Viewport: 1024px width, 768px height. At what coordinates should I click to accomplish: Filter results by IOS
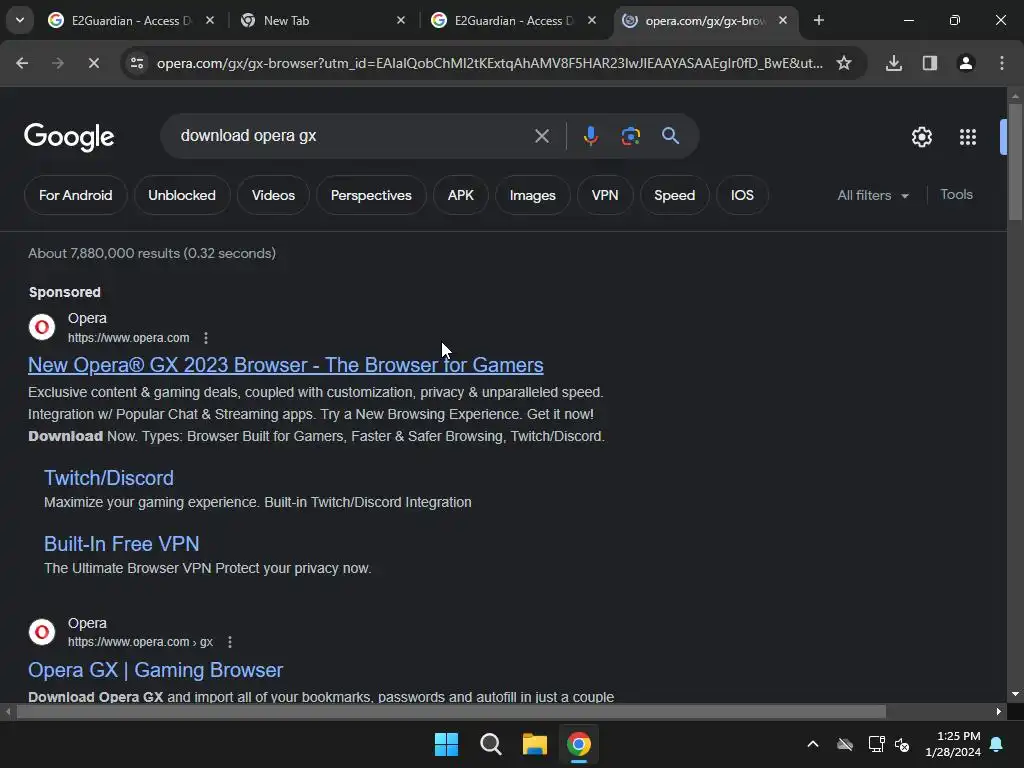(742, 195)
